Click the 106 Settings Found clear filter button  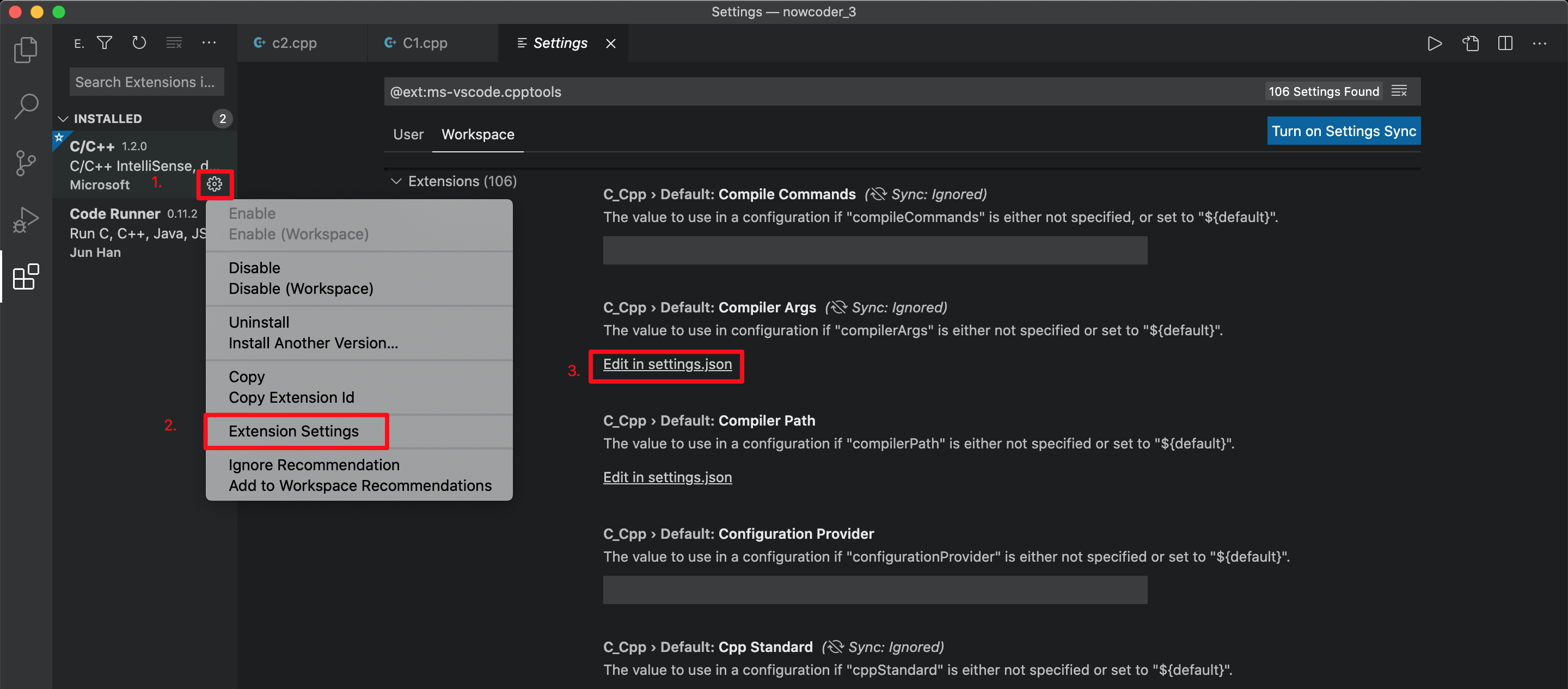[1399, 91]
